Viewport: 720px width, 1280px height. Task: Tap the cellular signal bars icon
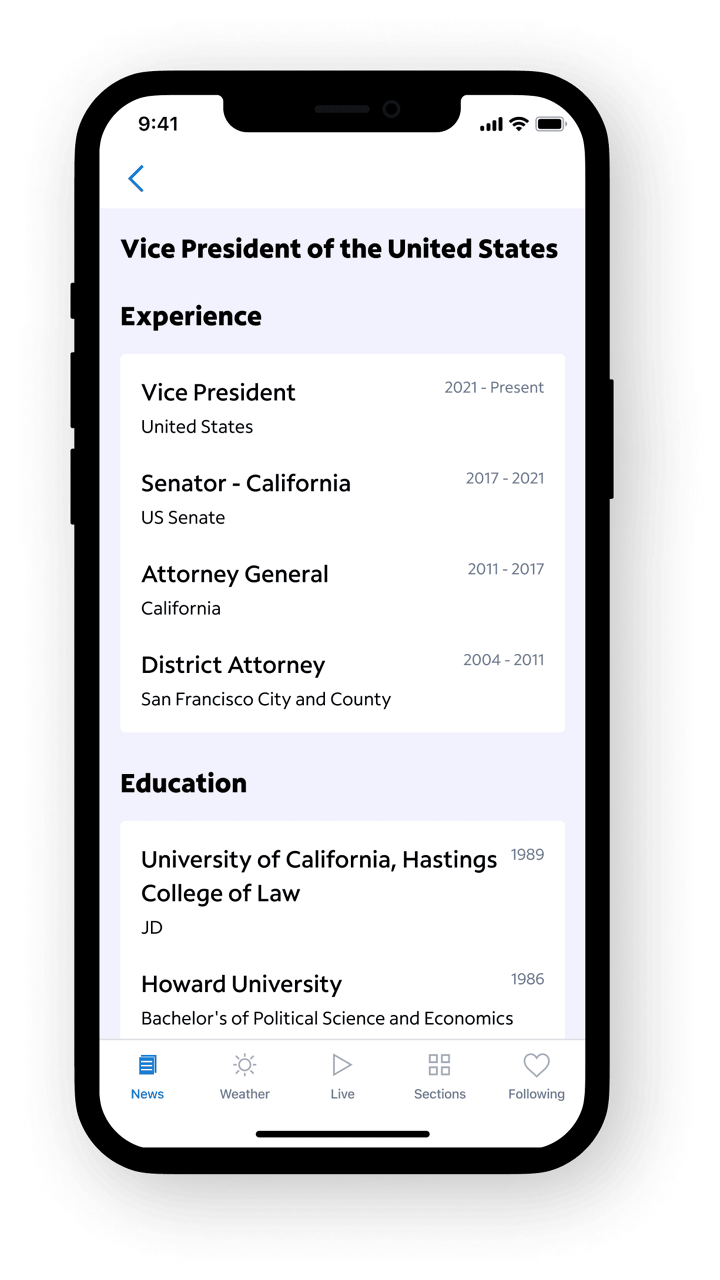pyautogui.click(x=491, y=124)
